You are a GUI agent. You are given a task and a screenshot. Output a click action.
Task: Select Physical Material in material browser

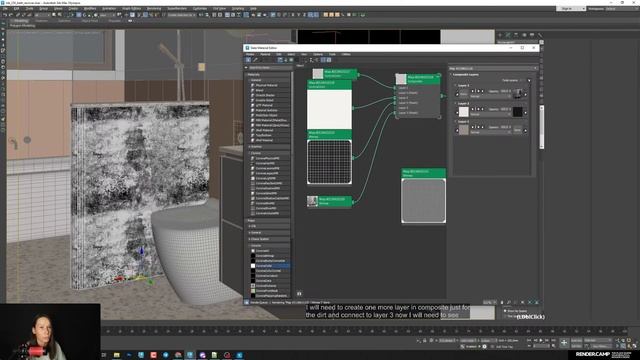click(270, 85)
